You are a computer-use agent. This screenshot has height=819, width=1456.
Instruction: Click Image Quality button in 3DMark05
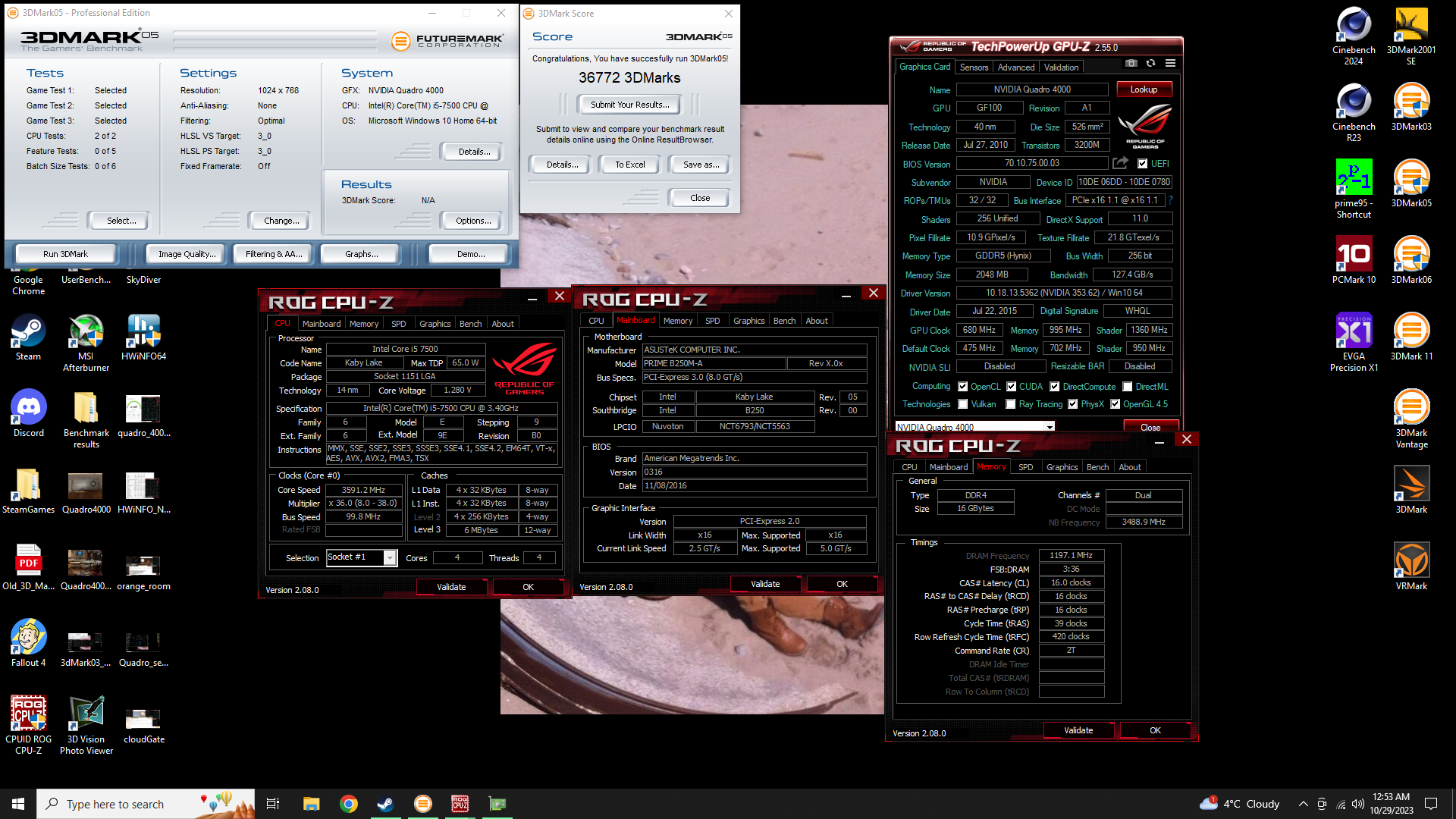point(187,254)
